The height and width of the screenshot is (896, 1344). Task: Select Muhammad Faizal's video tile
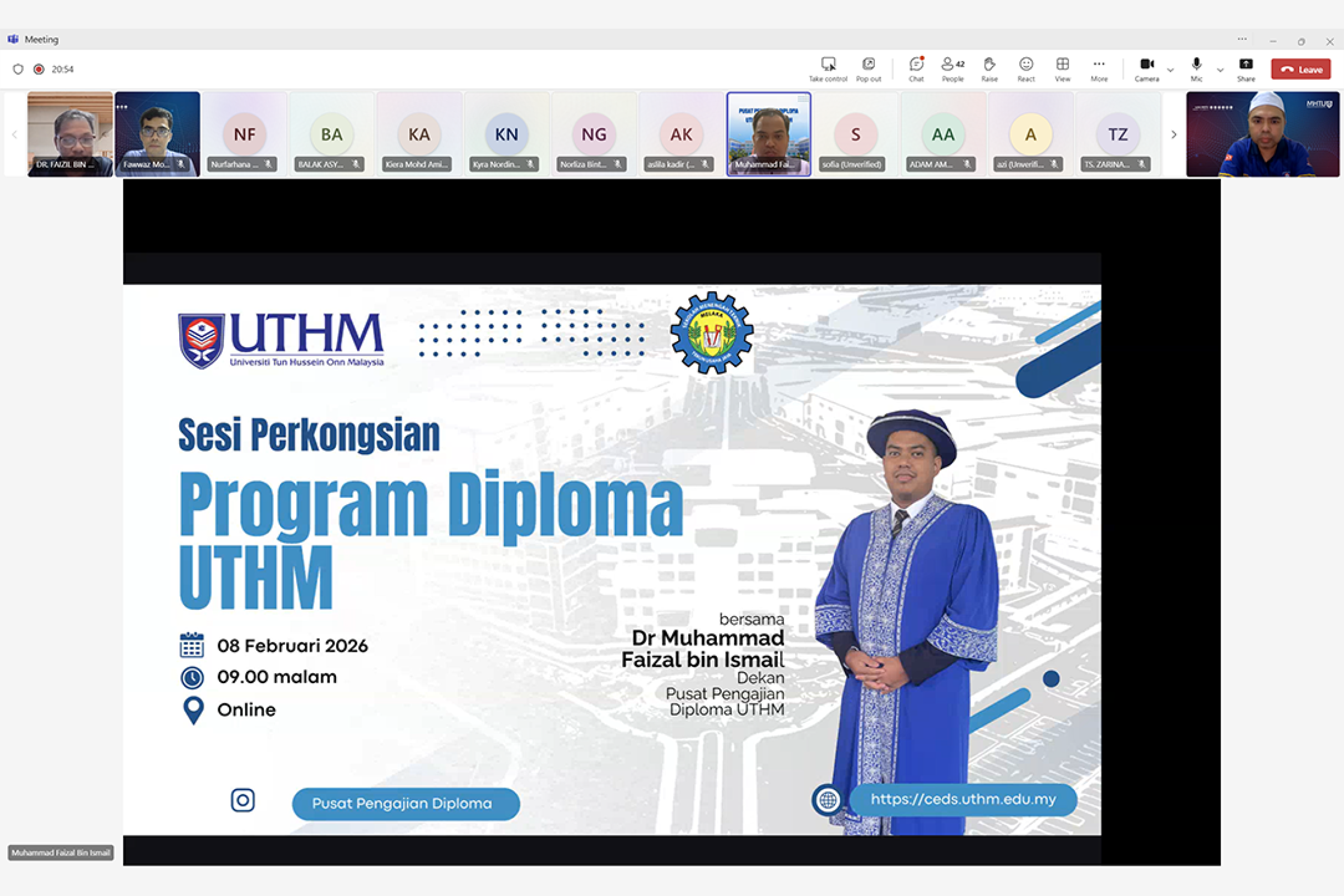[x=768, y=134]
